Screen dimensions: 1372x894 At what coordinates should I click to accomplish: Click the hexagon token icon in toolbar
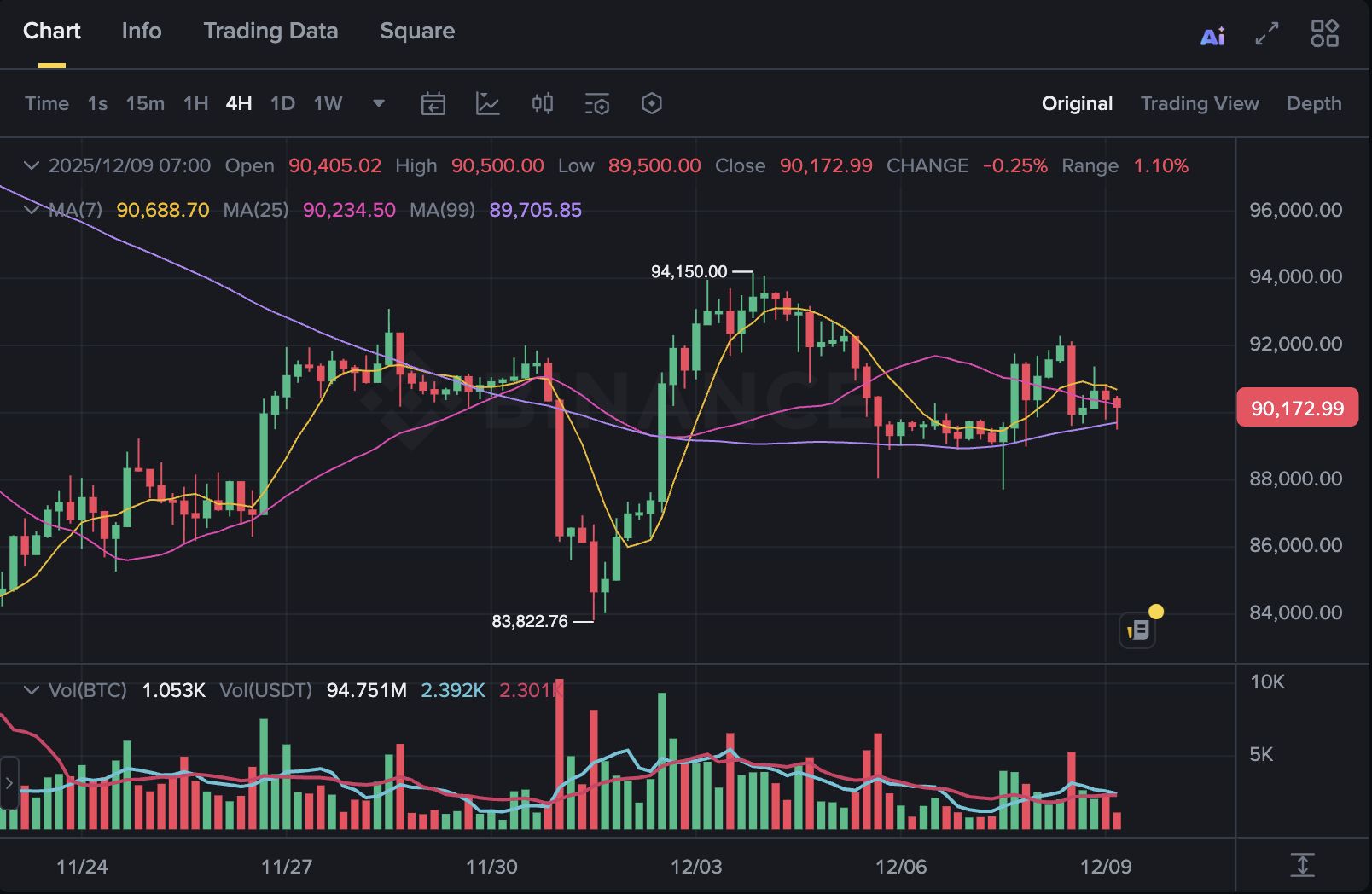pos(651,103)
